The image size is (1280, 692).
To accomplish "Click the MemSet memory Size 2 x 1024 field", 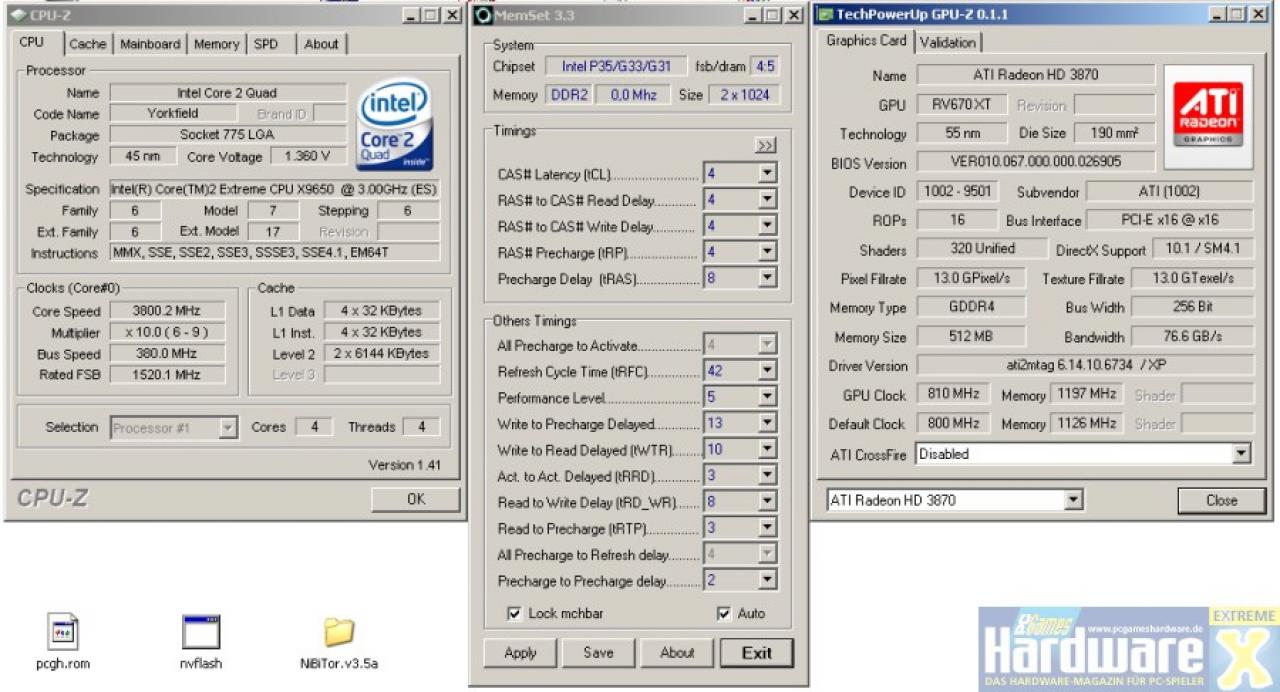I will pos(745,95).
